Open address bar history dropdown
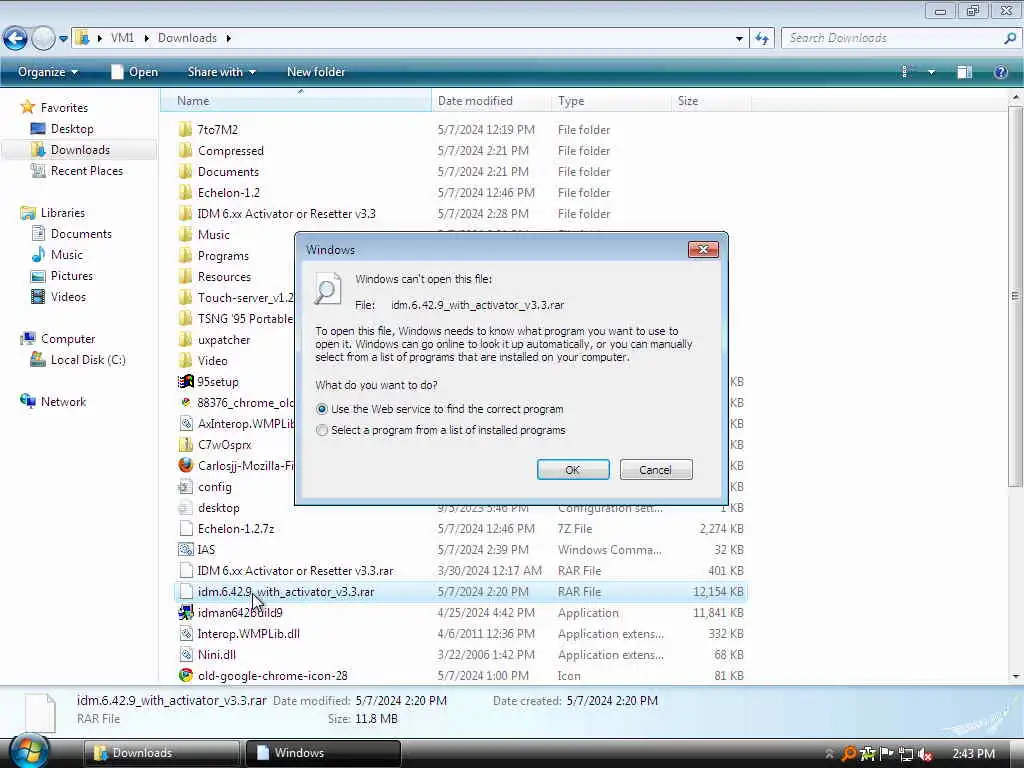 [739, 39]
